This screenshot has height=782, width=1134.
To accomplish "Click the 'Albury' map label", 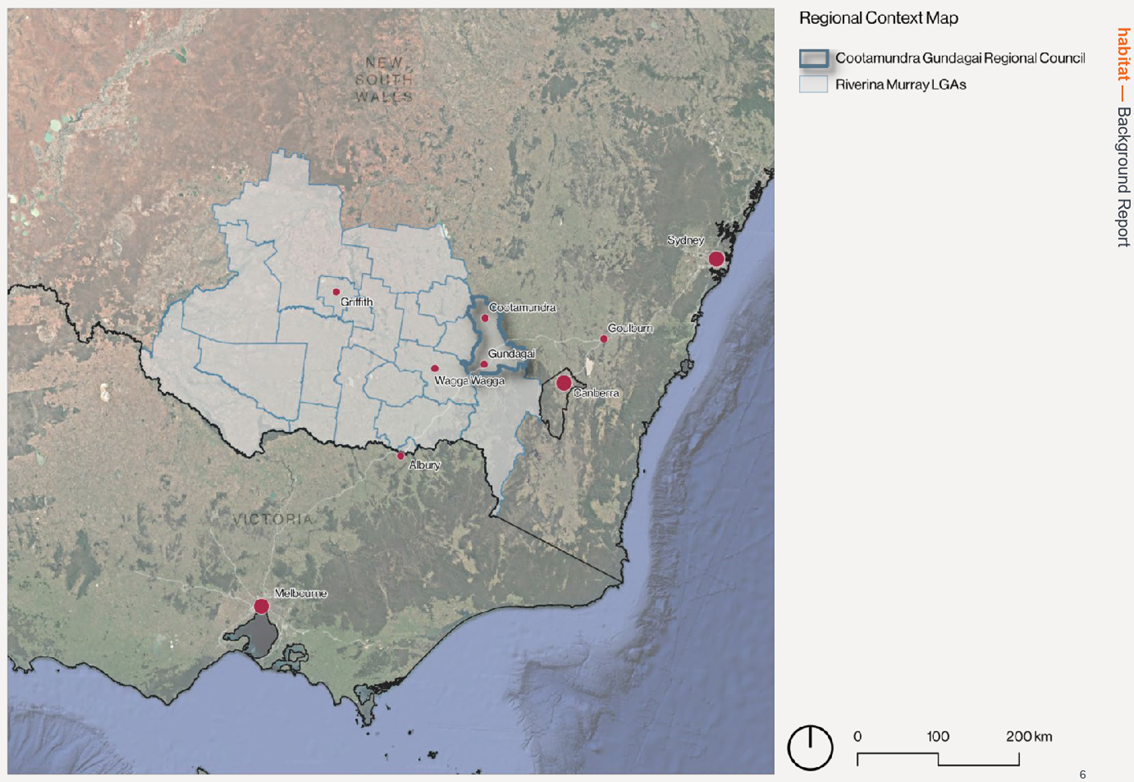I will coord(425,465).
